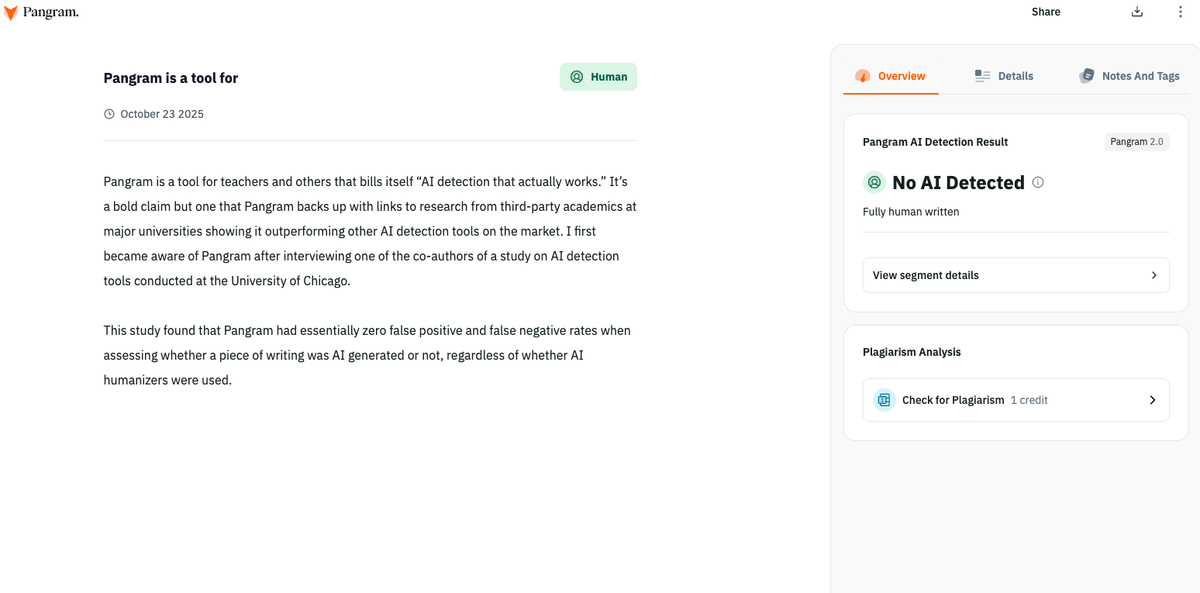Click the info icon beside No AI Detected
Screen dimensions: 1200x593
[1038, 182]
